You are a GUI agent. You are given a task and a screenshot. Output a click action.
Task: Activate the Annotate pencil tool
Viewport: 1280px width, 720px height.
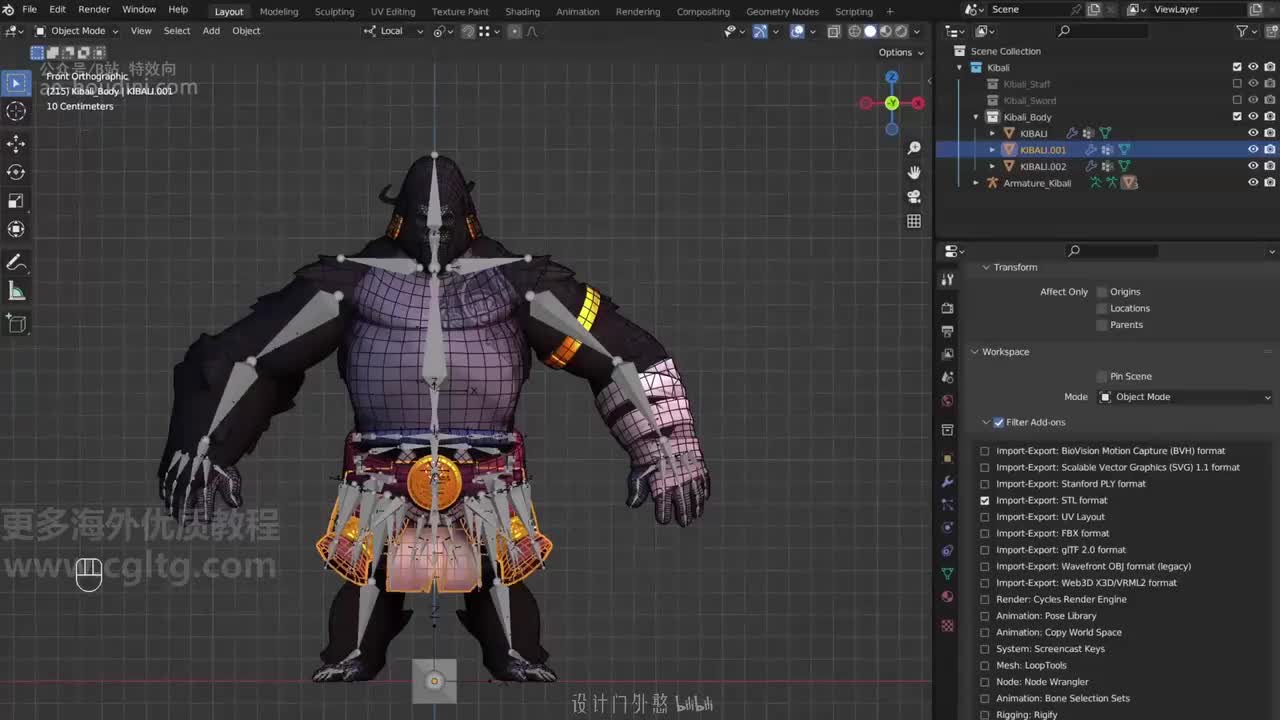16,263
